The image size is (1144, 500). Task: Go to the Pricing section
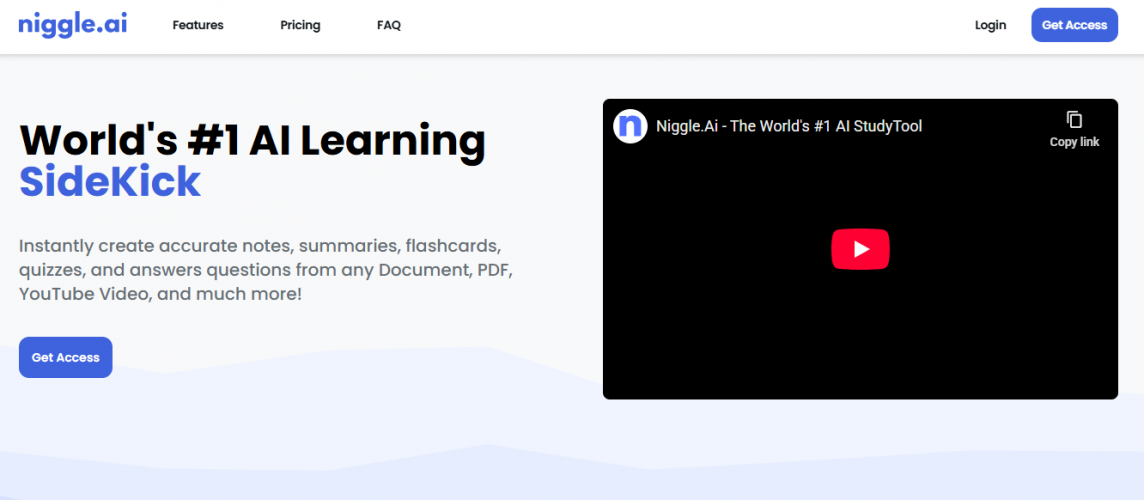point(300,25)
